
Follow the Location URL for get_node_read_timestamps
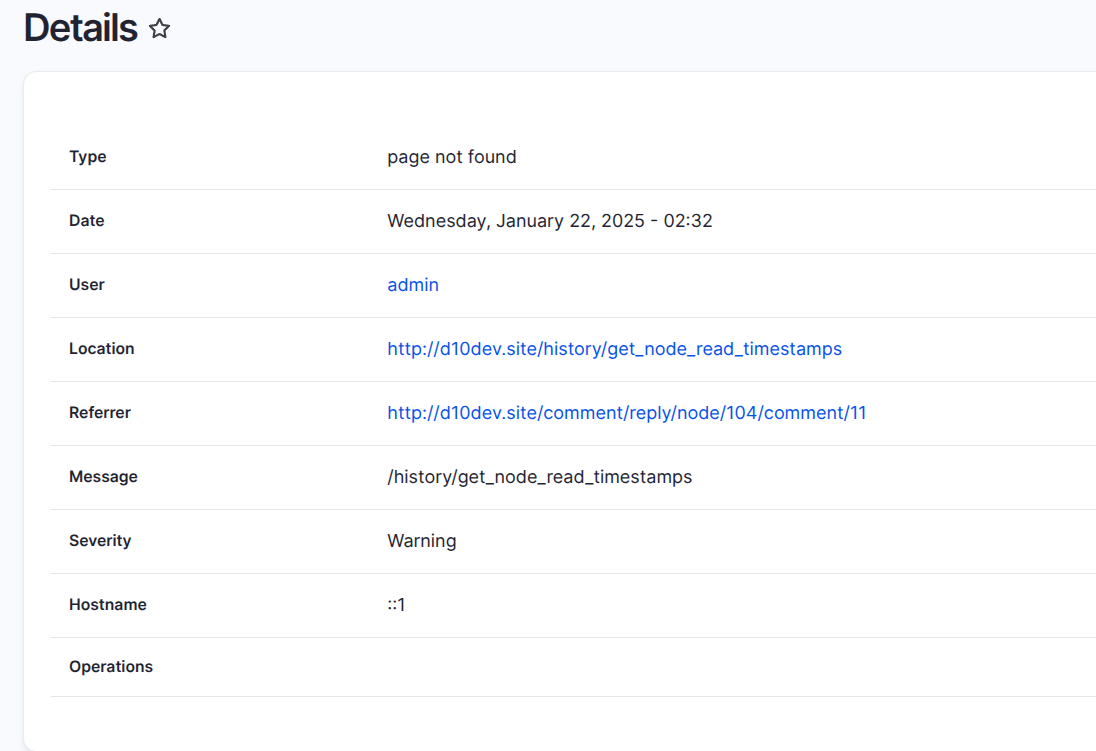(614, 349)
